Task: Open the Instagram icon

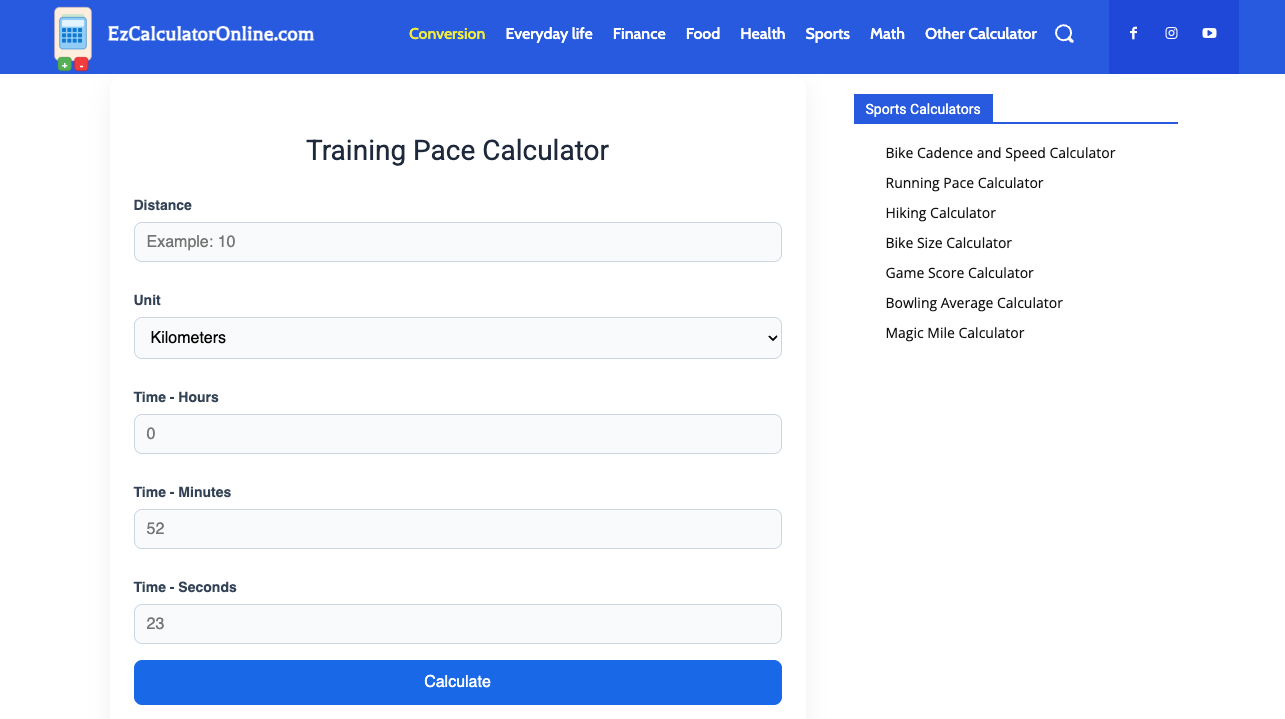Action: pos(1171,33)
